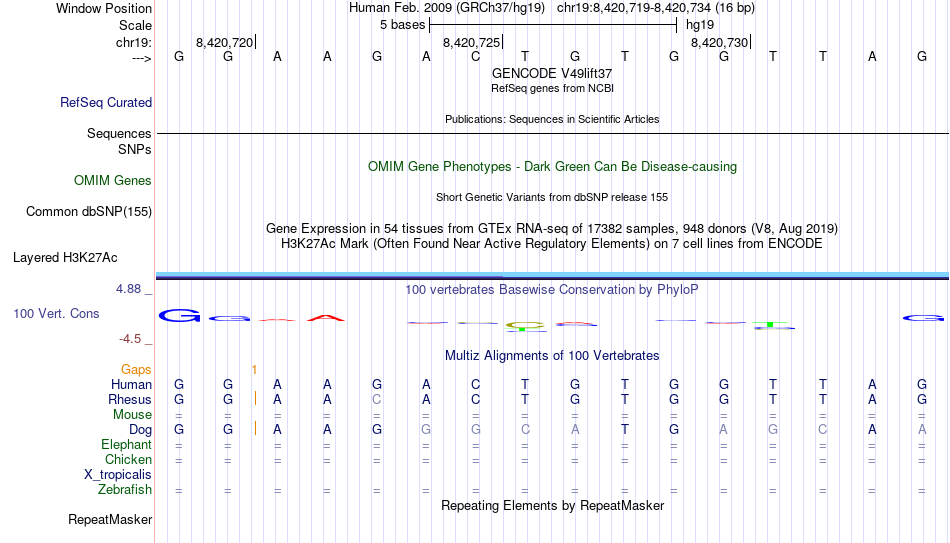The width and height of the screenshot is (950, 543).
Task: Click the 4.88 conservation maximum value
Action: [128, 289]
